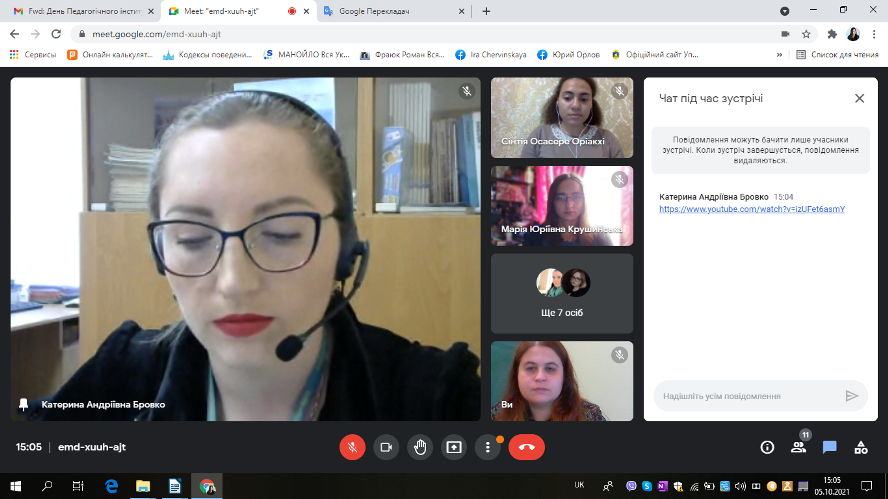888x499 pixels.
Task: Open the Chrome three-dot menu
Action: [874, 34]
